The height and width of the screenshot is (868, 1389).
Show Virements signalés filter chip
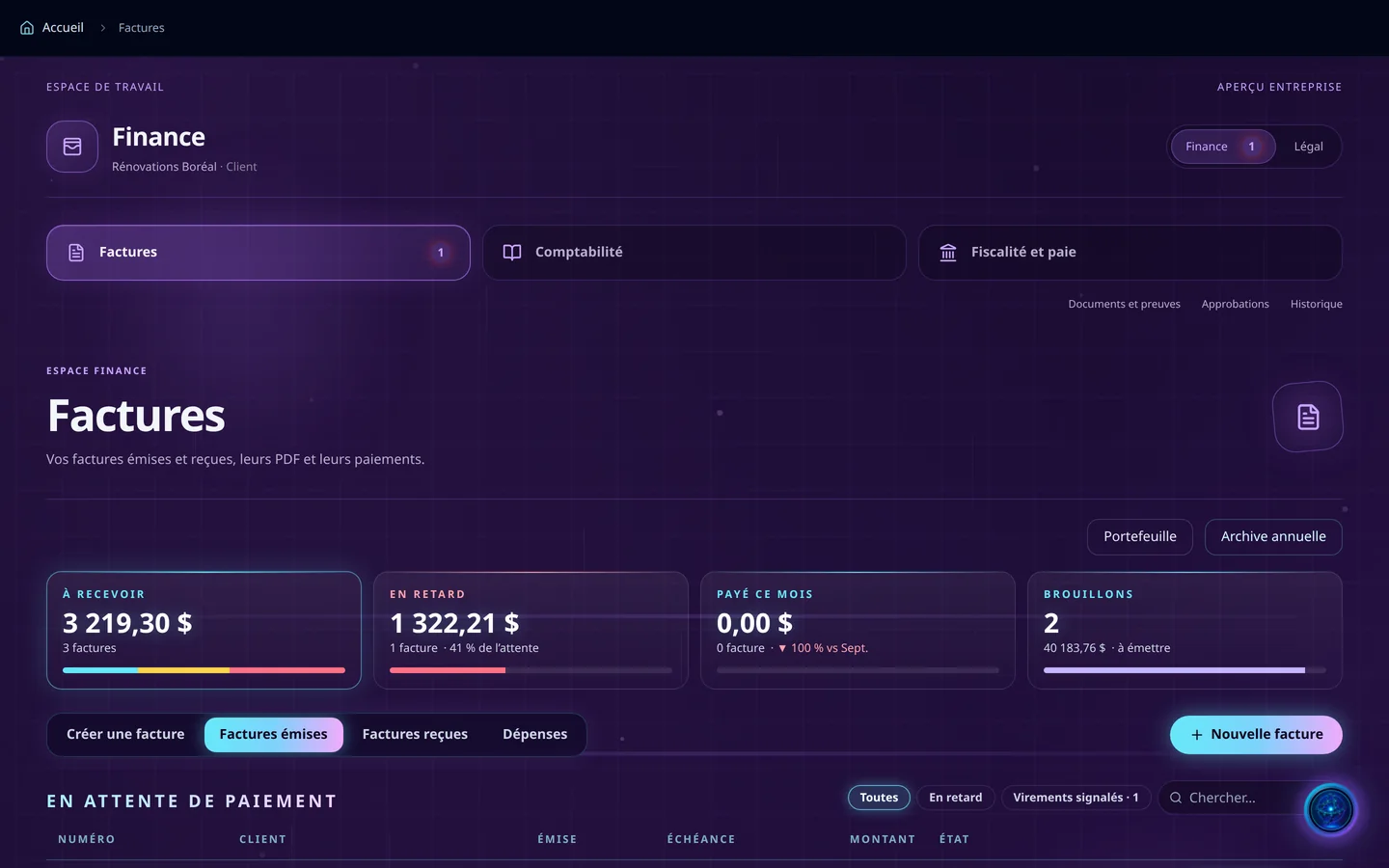1076,798
